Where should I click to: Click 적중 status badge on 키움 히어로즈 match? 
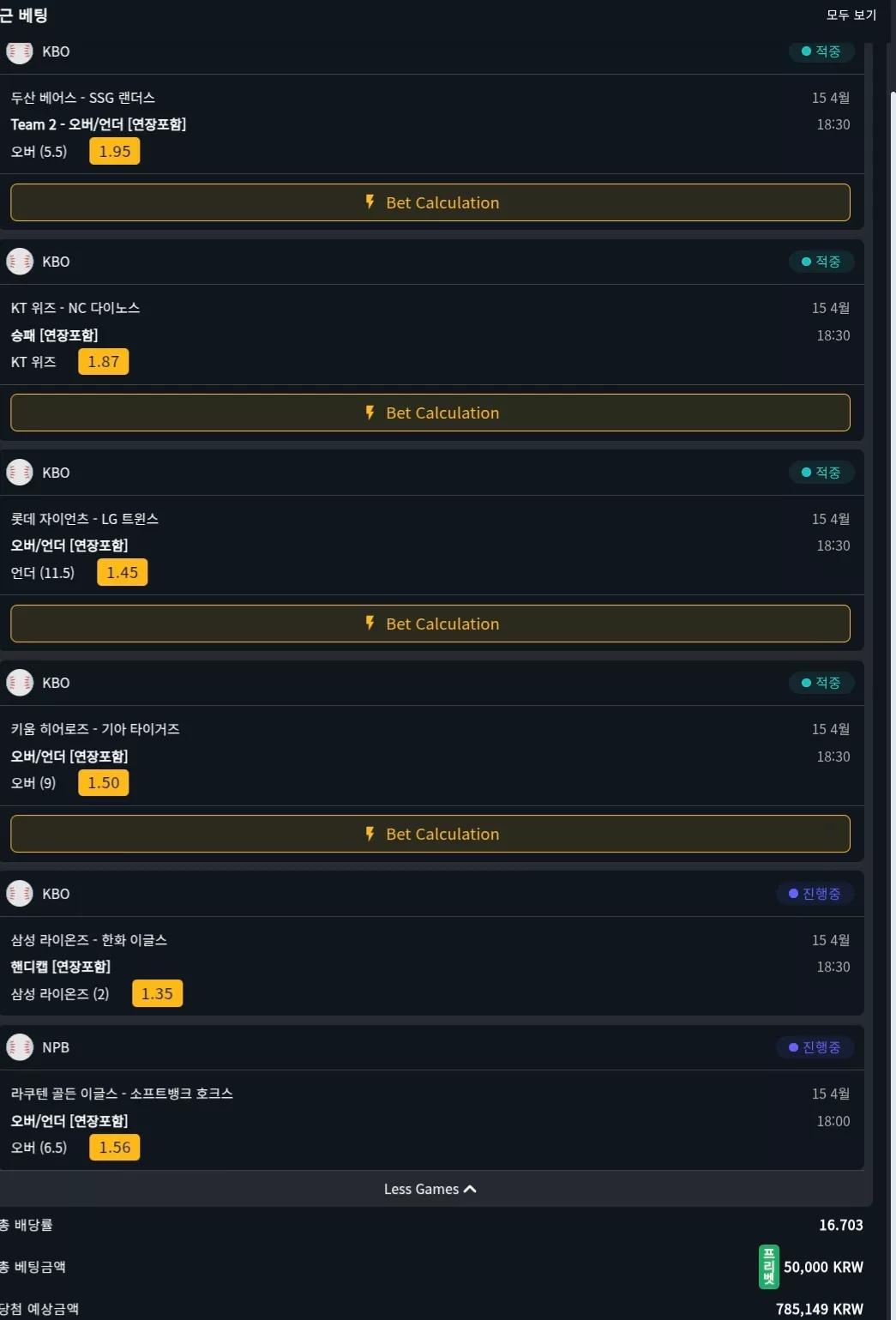(x=821, y=683)
